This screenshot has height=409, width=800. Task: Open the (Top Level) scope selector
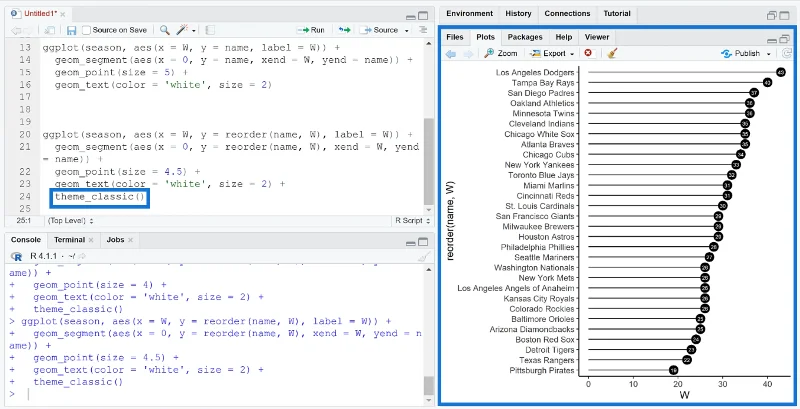(x=70, y=221)
